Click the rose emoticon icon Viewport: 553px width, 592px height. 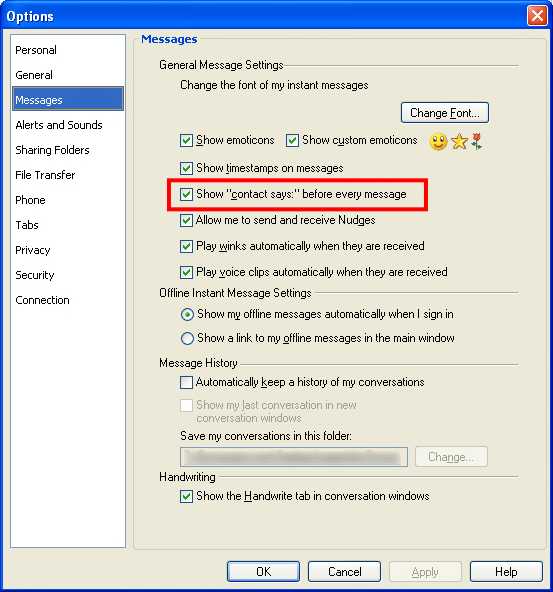(x=477, y=142)
